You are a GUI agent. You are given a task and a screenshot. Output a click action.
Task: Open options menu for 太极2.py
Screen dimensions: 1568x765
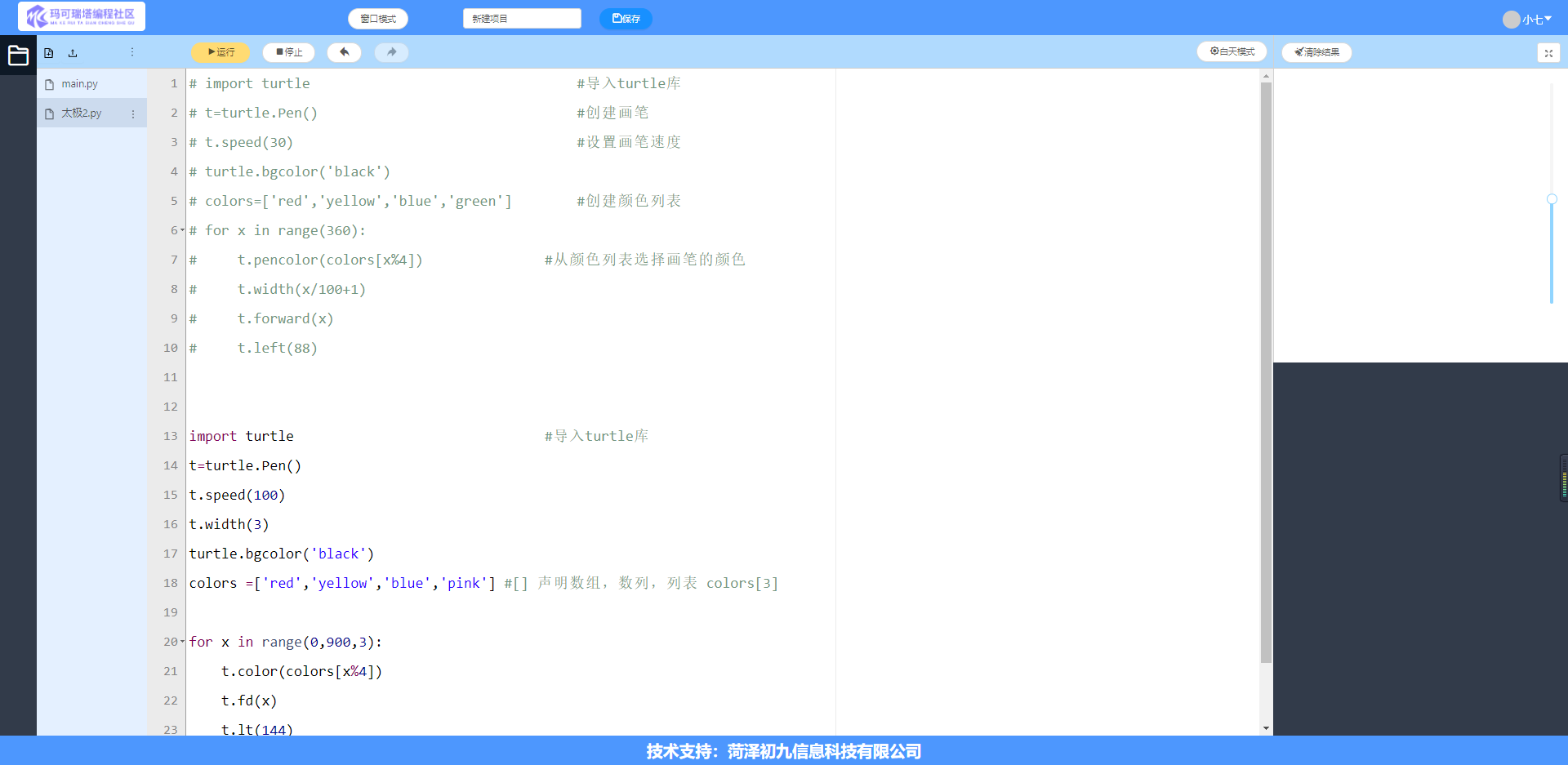click(x=133, y=114)
